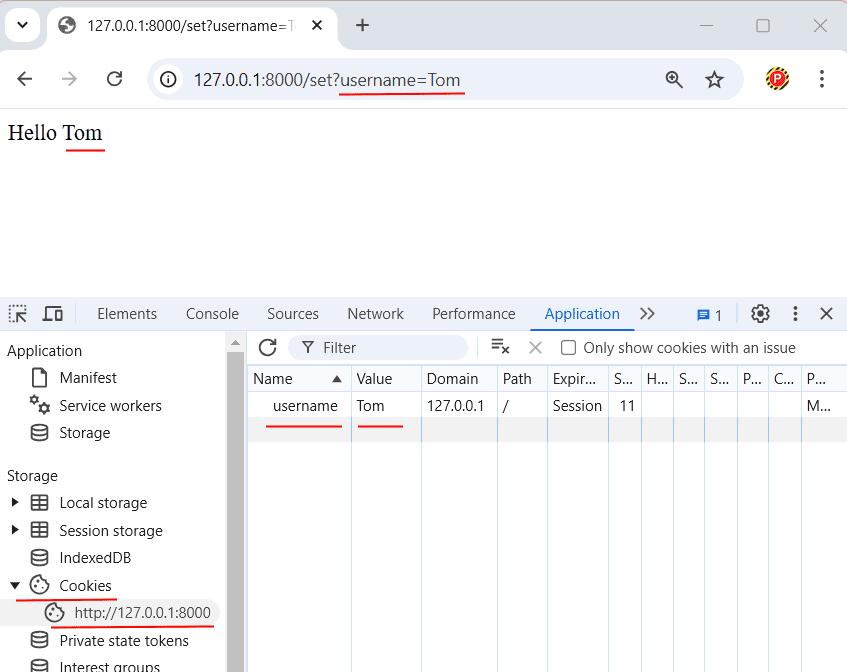
Task: Select the Cookies tree item
Action: tap(85, 586)
